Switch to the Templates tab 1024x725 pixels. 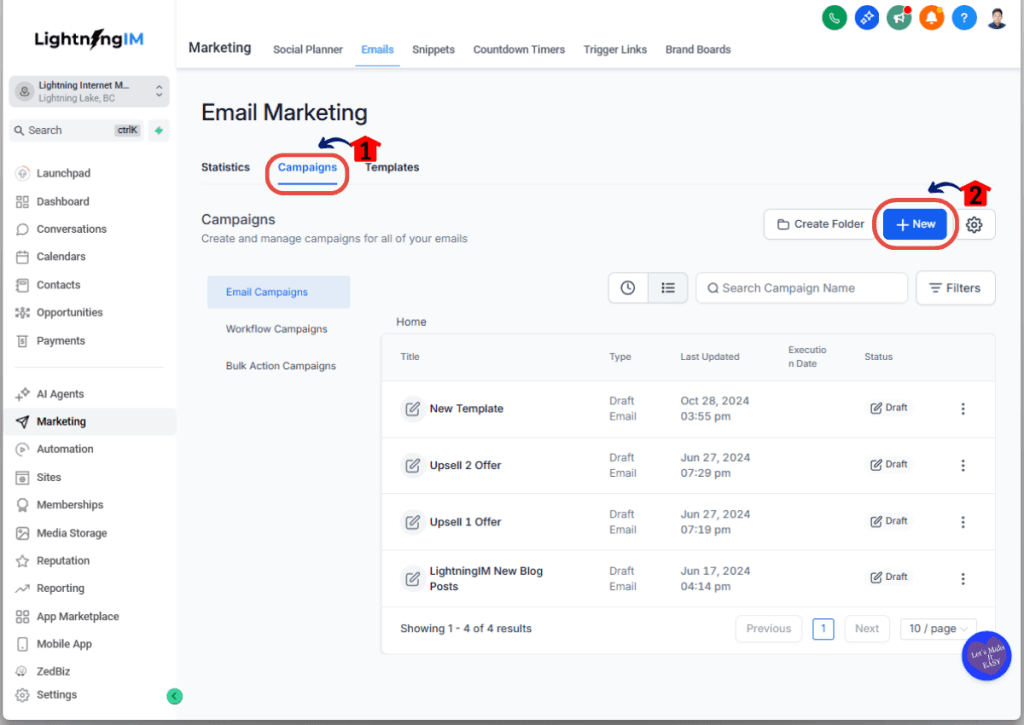(391, 167)
